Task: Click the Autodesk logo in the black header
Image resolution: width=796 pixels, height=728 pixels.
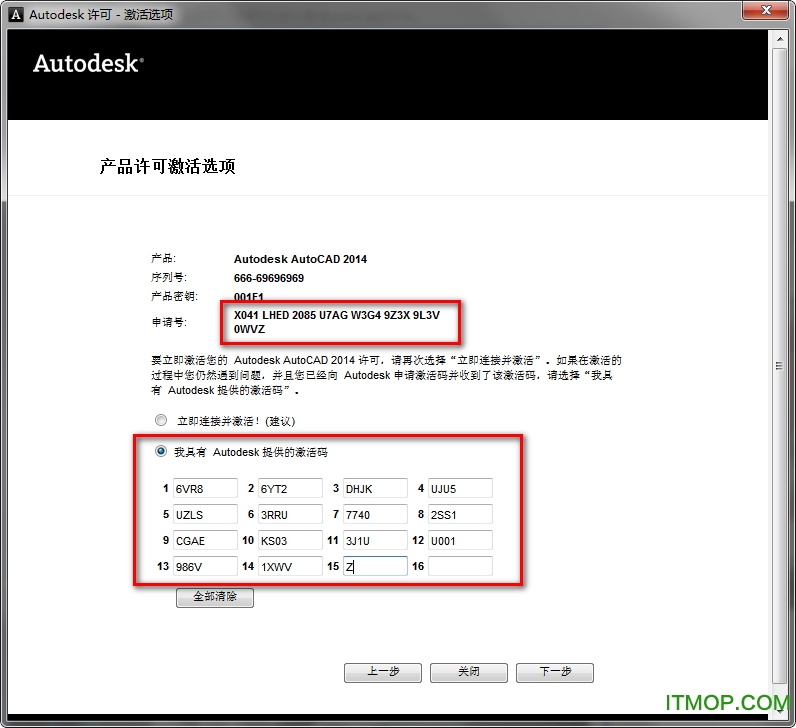Action: tap(88, 63)
